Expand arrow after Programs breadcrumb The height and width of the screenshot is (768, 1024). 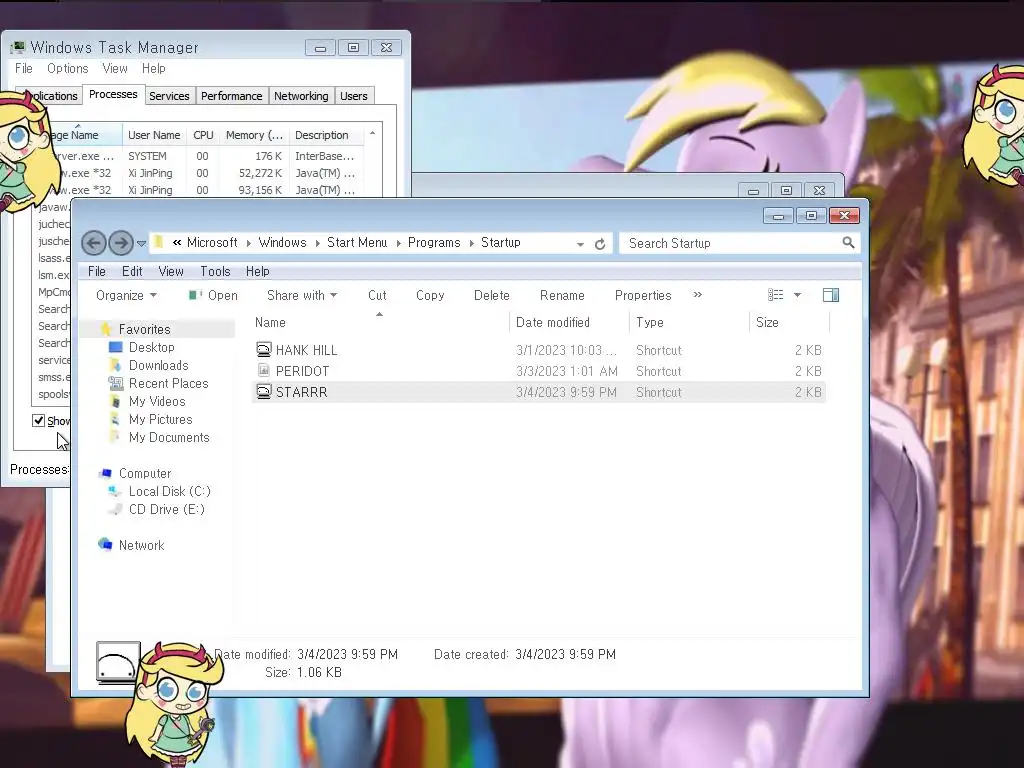tap(471, 243)
